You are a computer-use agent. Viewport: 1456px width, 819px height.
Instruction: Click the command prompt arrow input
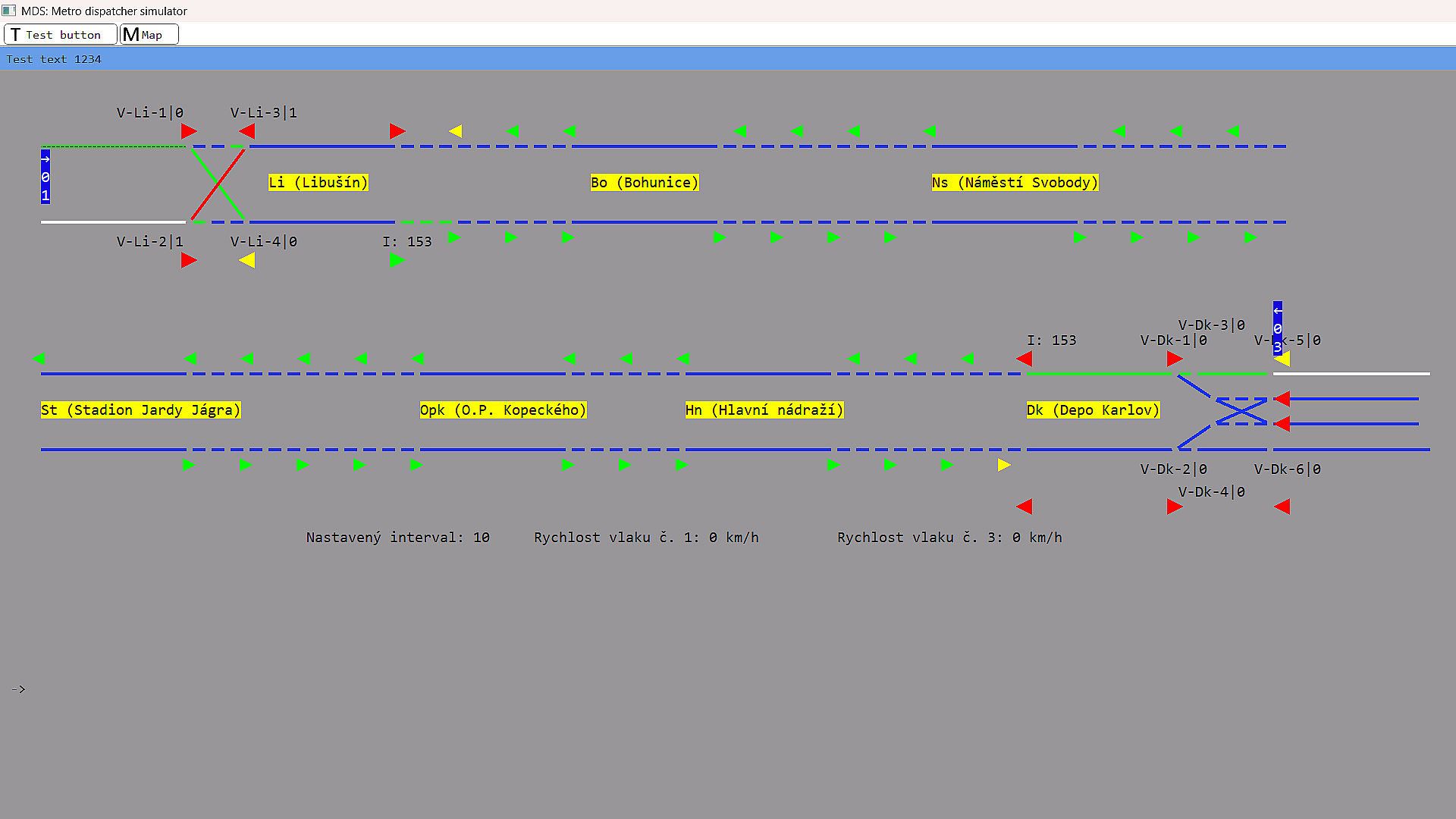pyautogui.click(x=19, y=689)
